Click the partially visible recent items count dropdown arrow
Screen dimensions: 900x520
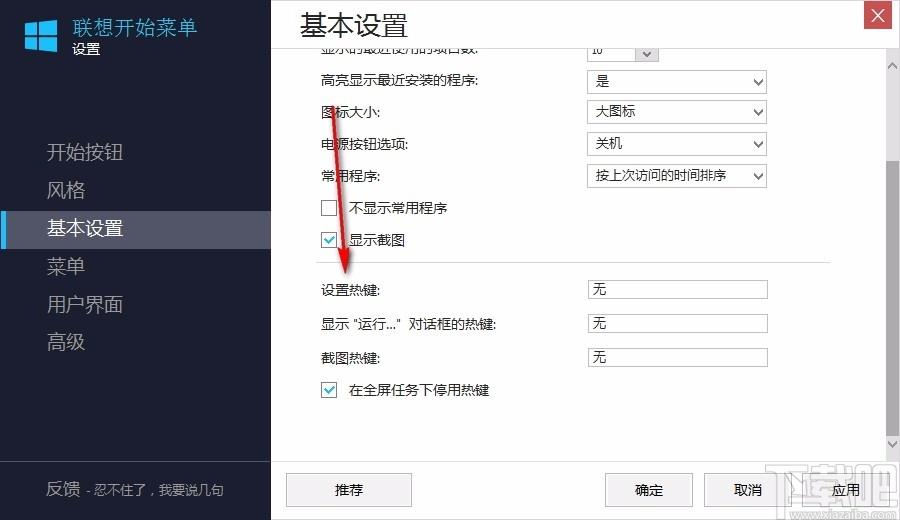tap(647, 54)
